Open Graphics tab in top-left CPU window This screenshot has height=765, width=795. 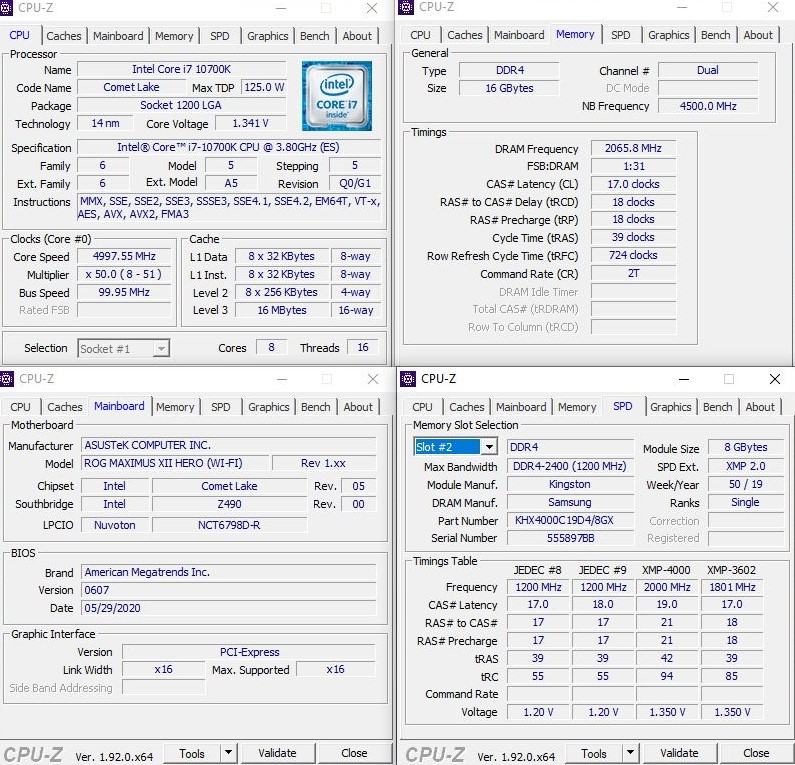(x=267, y=36)
